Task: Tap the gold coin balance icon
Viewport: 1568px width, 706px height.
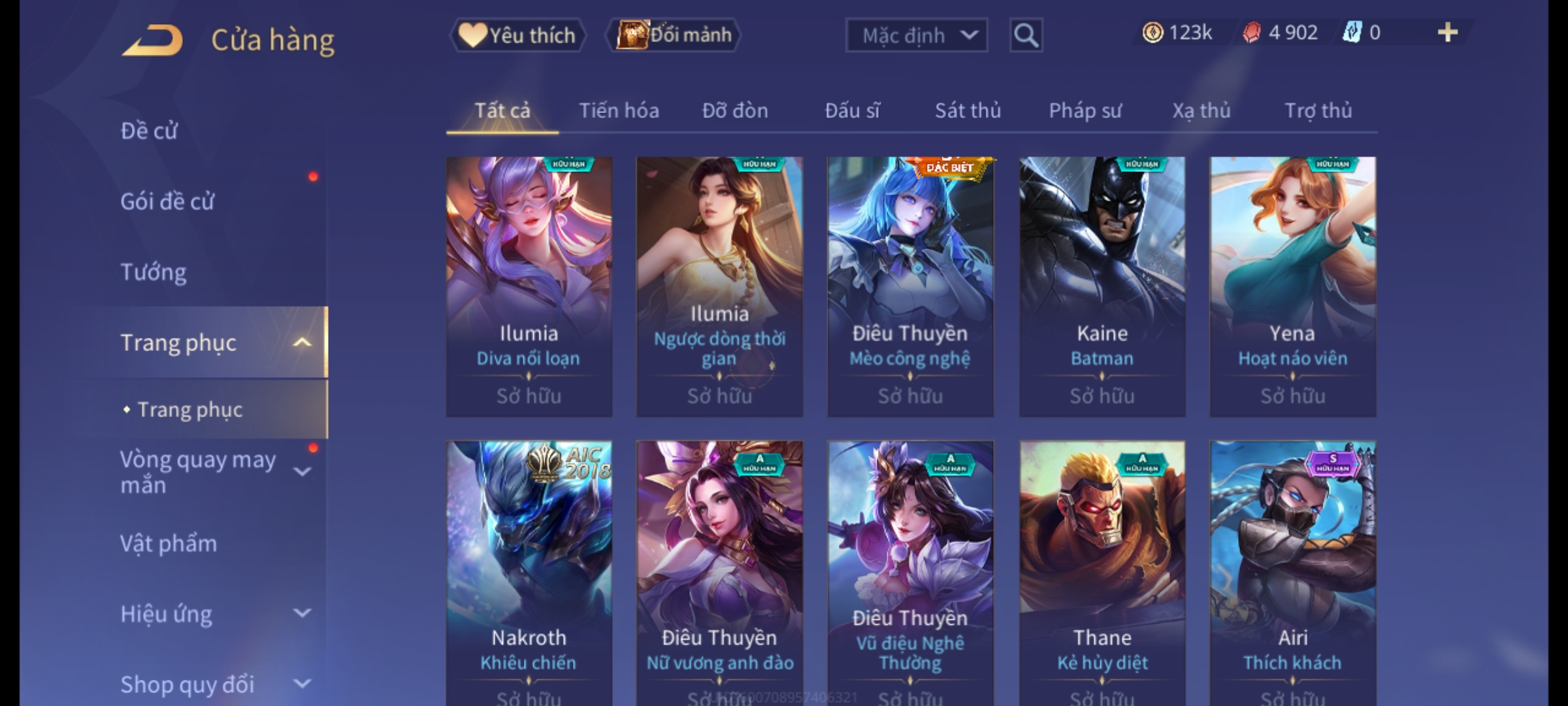Action: pyautogui.click(x=1152, y=33)
